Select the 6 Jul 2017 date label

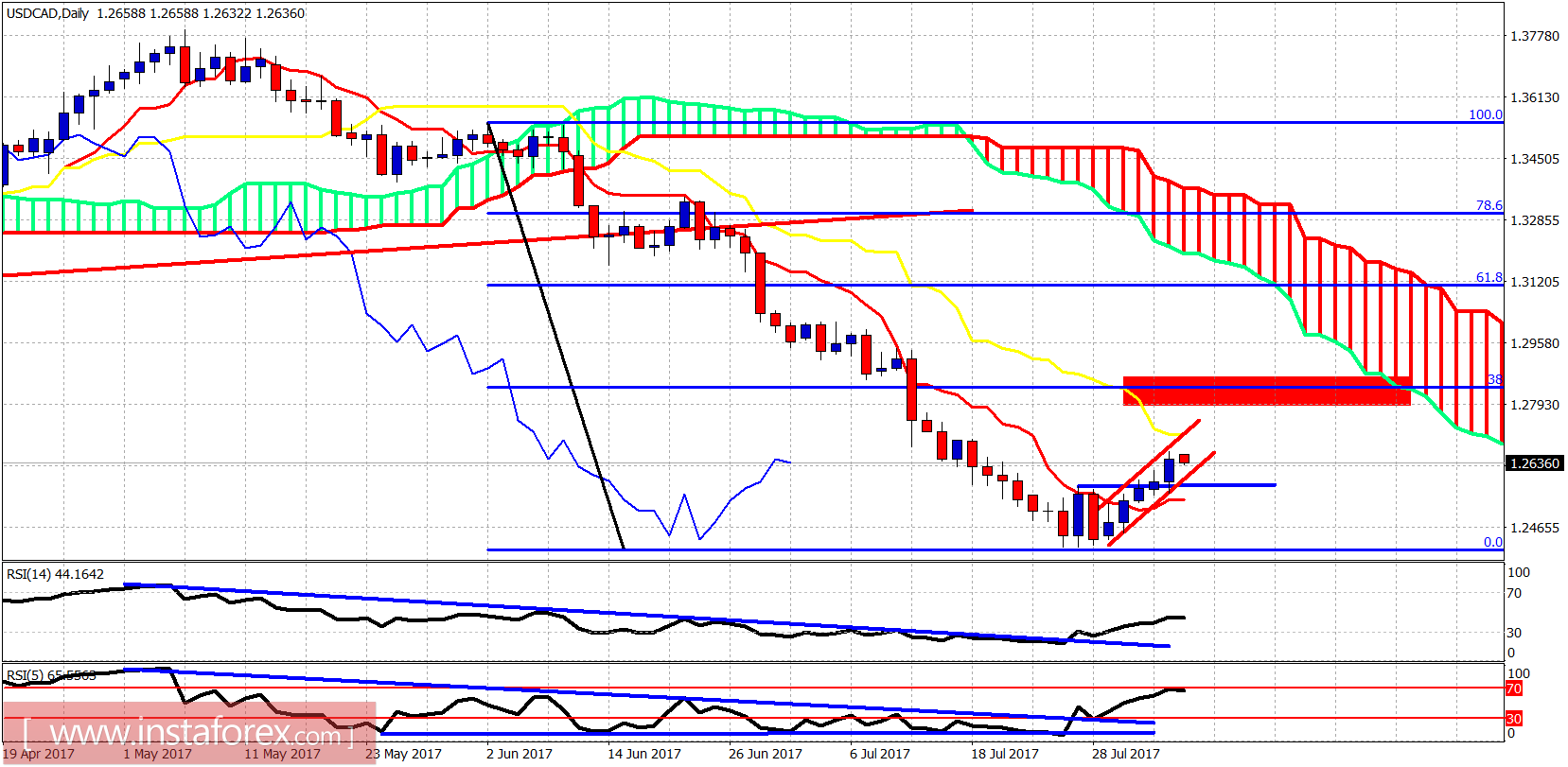tap(879, 754)
